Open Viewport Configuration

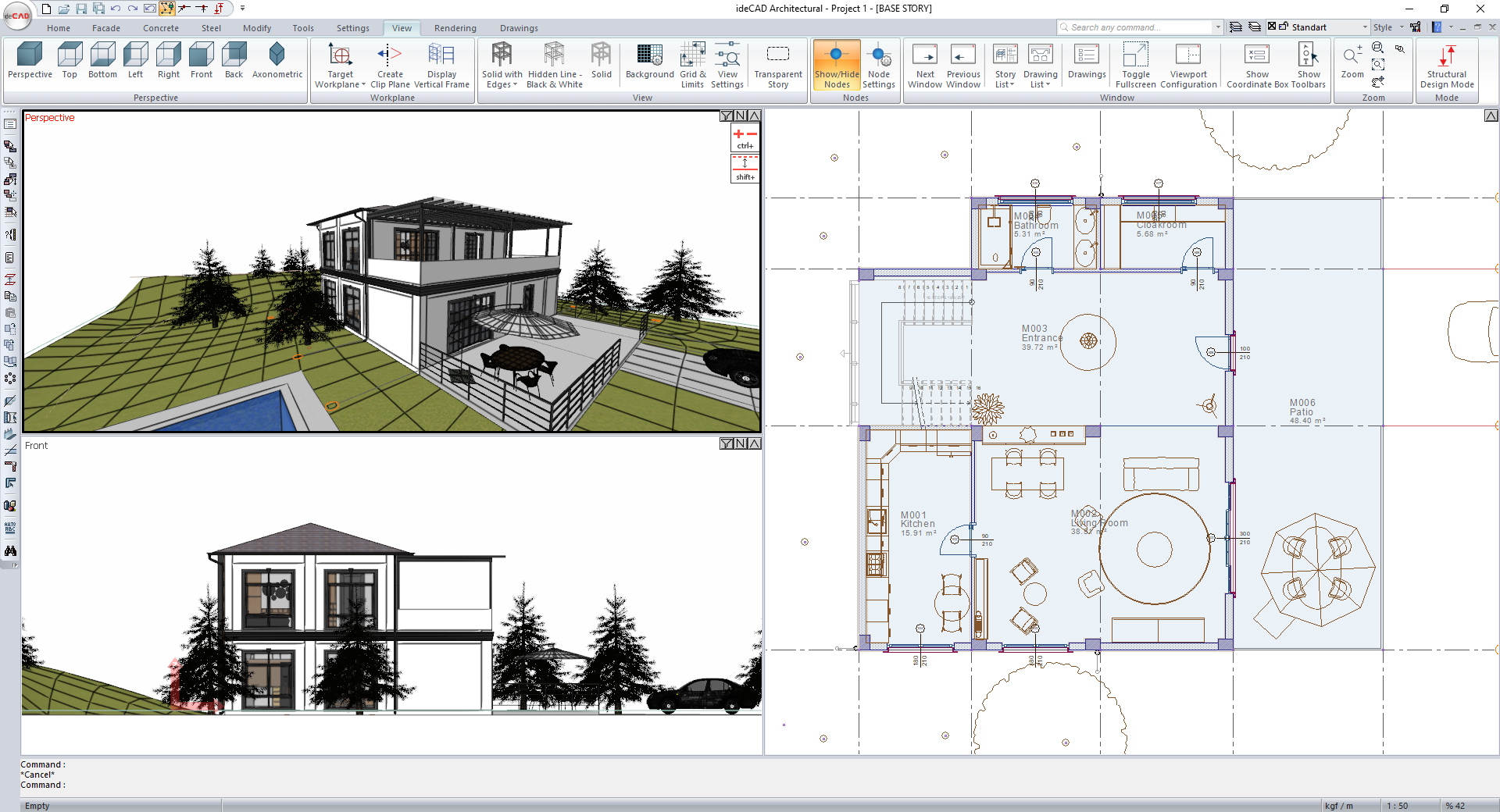click(x=1188, y=64)
